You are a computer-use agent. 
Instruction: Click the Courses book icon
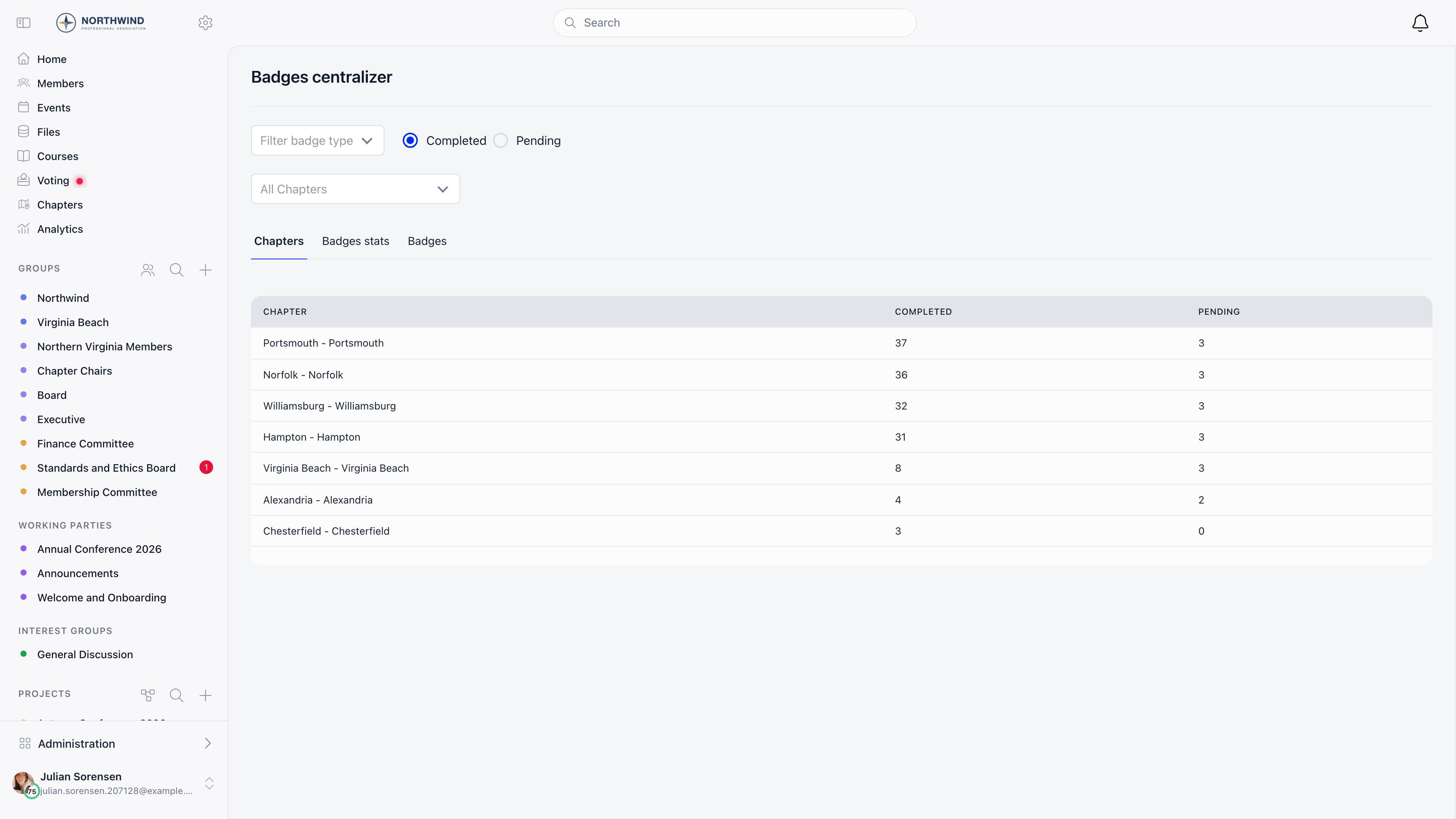(23, 156)
